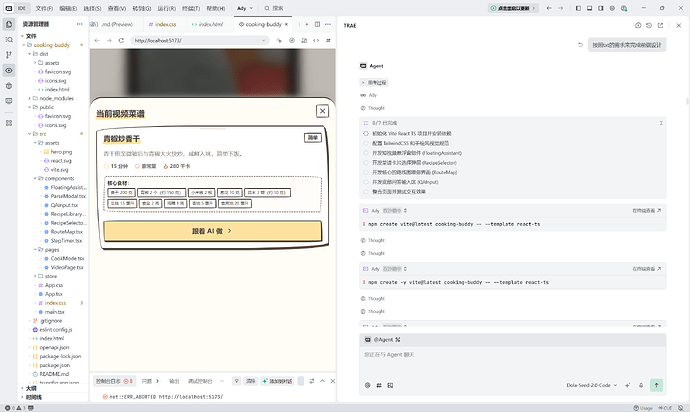Viewport: 690px width, 412px height.
Task: Open the 文件(F) menu
Action: tap(44, 8)
